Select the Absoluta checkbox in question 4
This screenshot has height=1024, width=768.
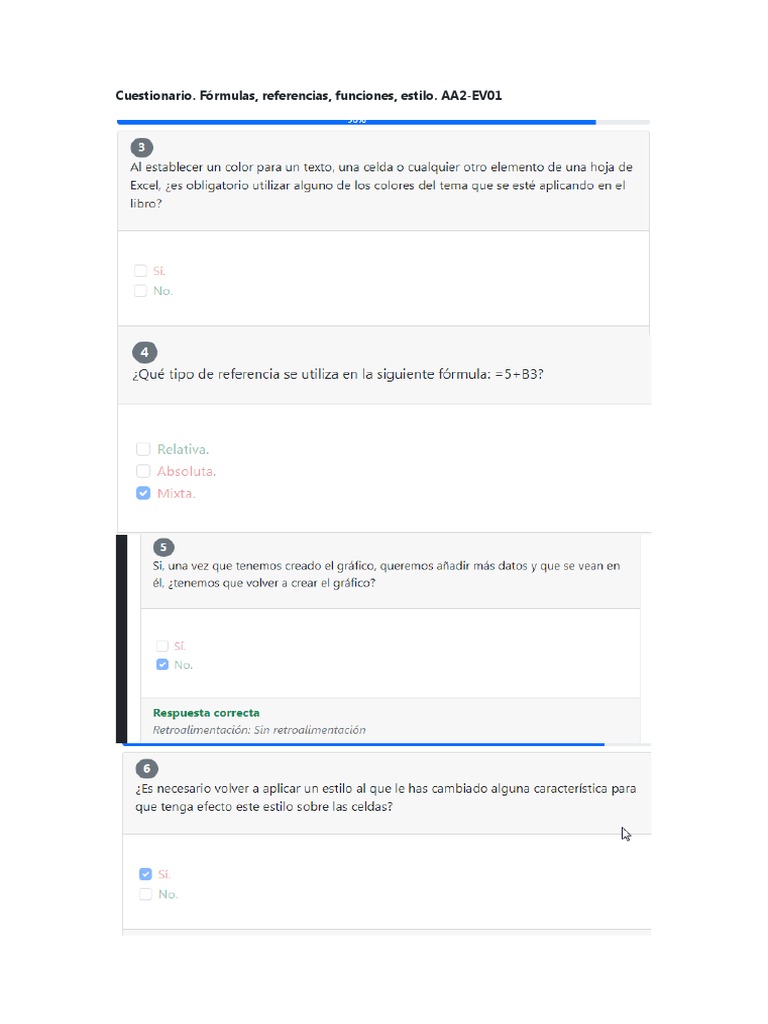pyautogui.click(x=143, y=471)
